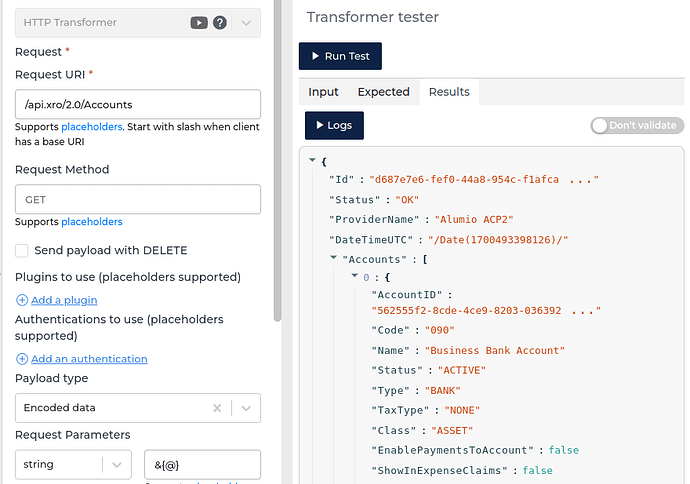Click the "Business Bank Account" name value
This screenshot has height=484, width=690.
495,351
